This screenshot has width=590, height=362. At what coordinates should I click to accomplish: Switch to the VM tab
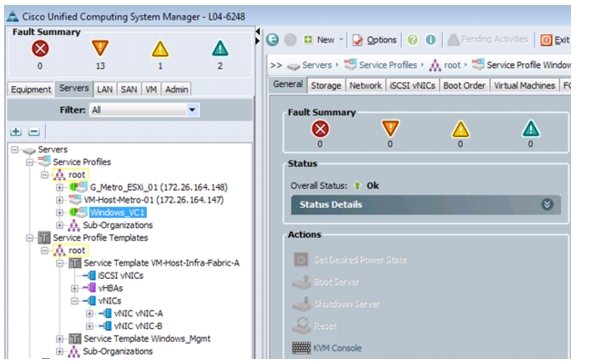point(151,89)
